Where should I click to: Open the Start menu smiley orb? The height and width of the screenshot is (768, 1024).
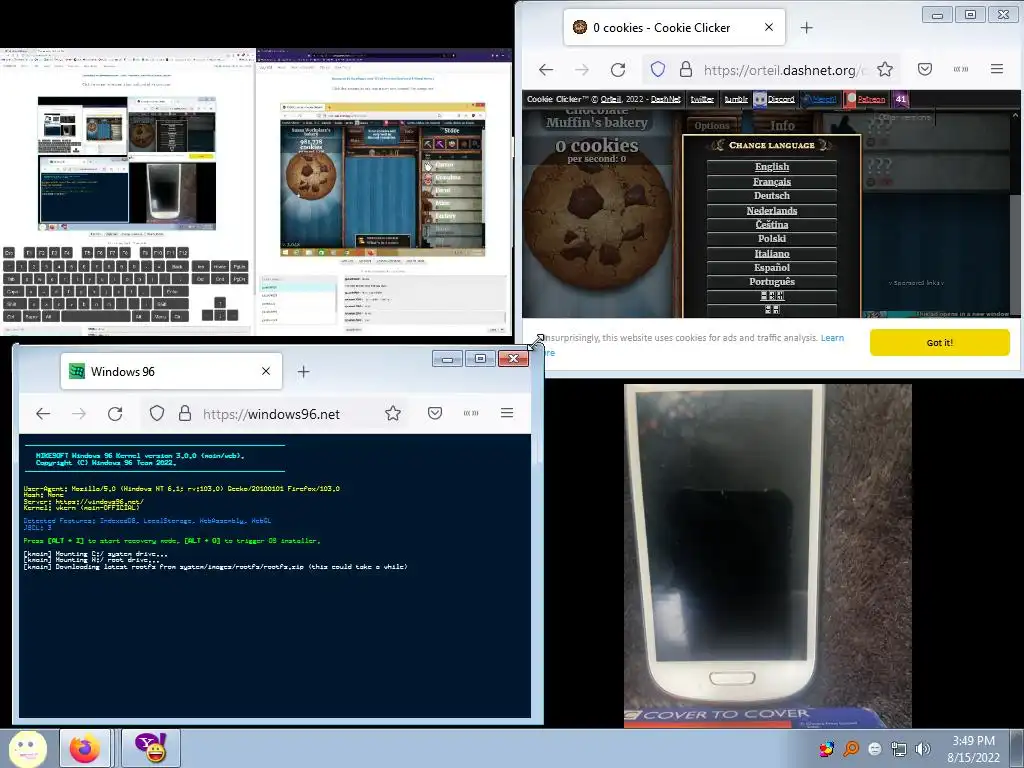(27, 748)
